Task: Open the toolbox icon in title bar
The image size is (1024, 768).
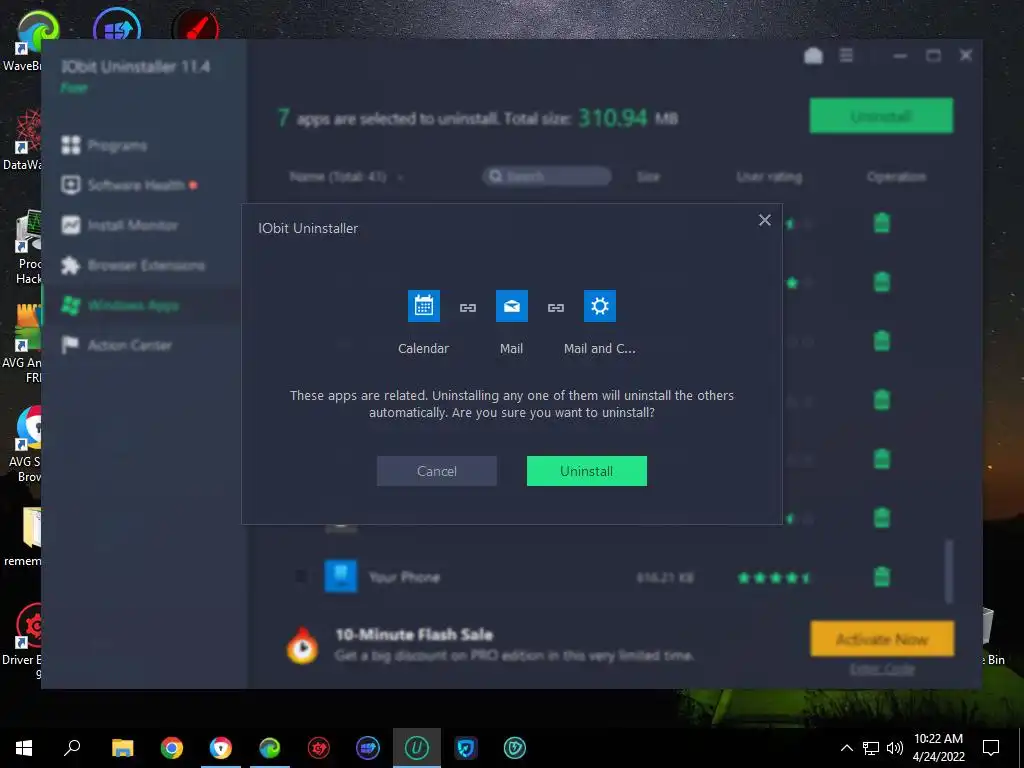Action: (813, 56)
